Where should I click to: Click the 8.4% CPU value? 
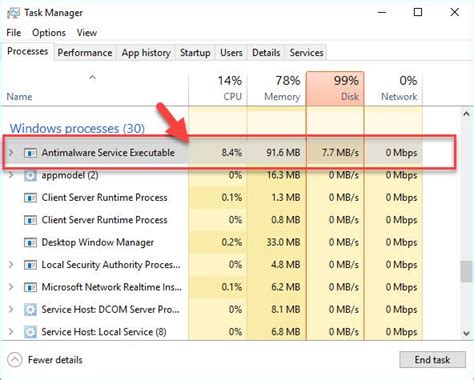click(x=232, y=153)
